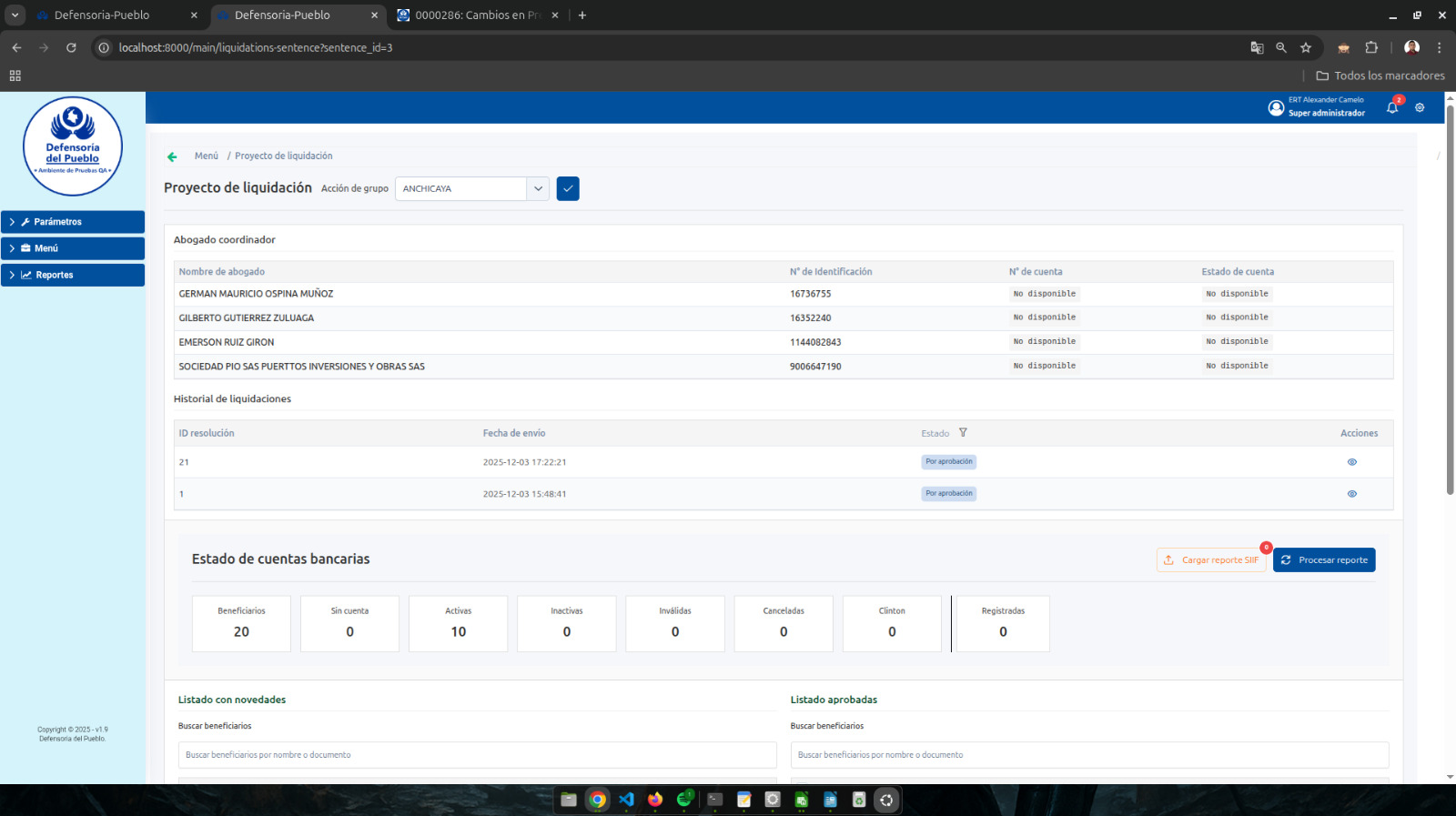Click the user profile avatar icon
The image size is (1456, 816).
tap(1276, 108)
